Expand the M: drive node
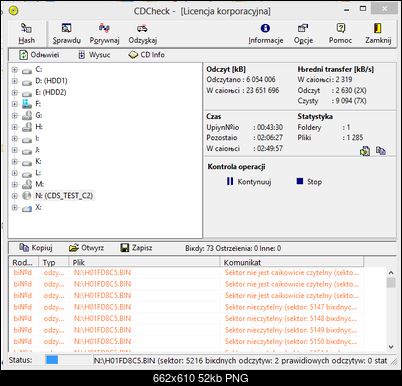The image size is (402, 386). [x=14, y=184]
